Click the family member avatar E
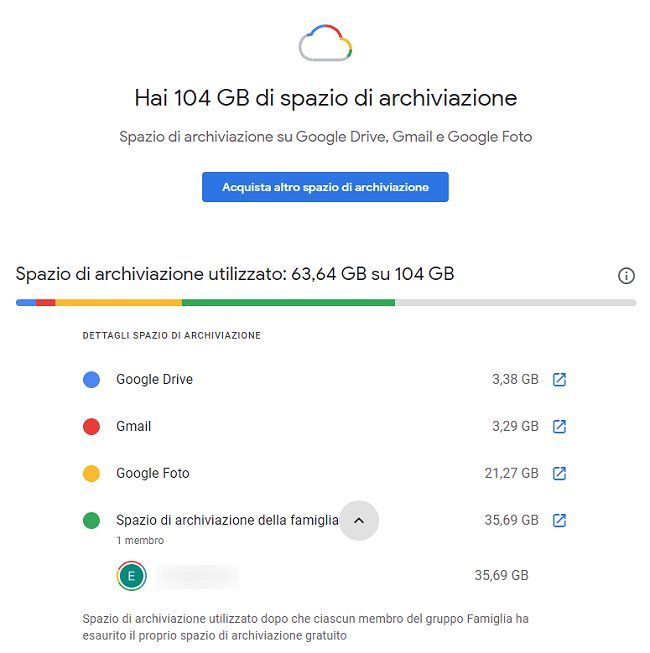This screenshot has width=650, height=653. (132, 576)
